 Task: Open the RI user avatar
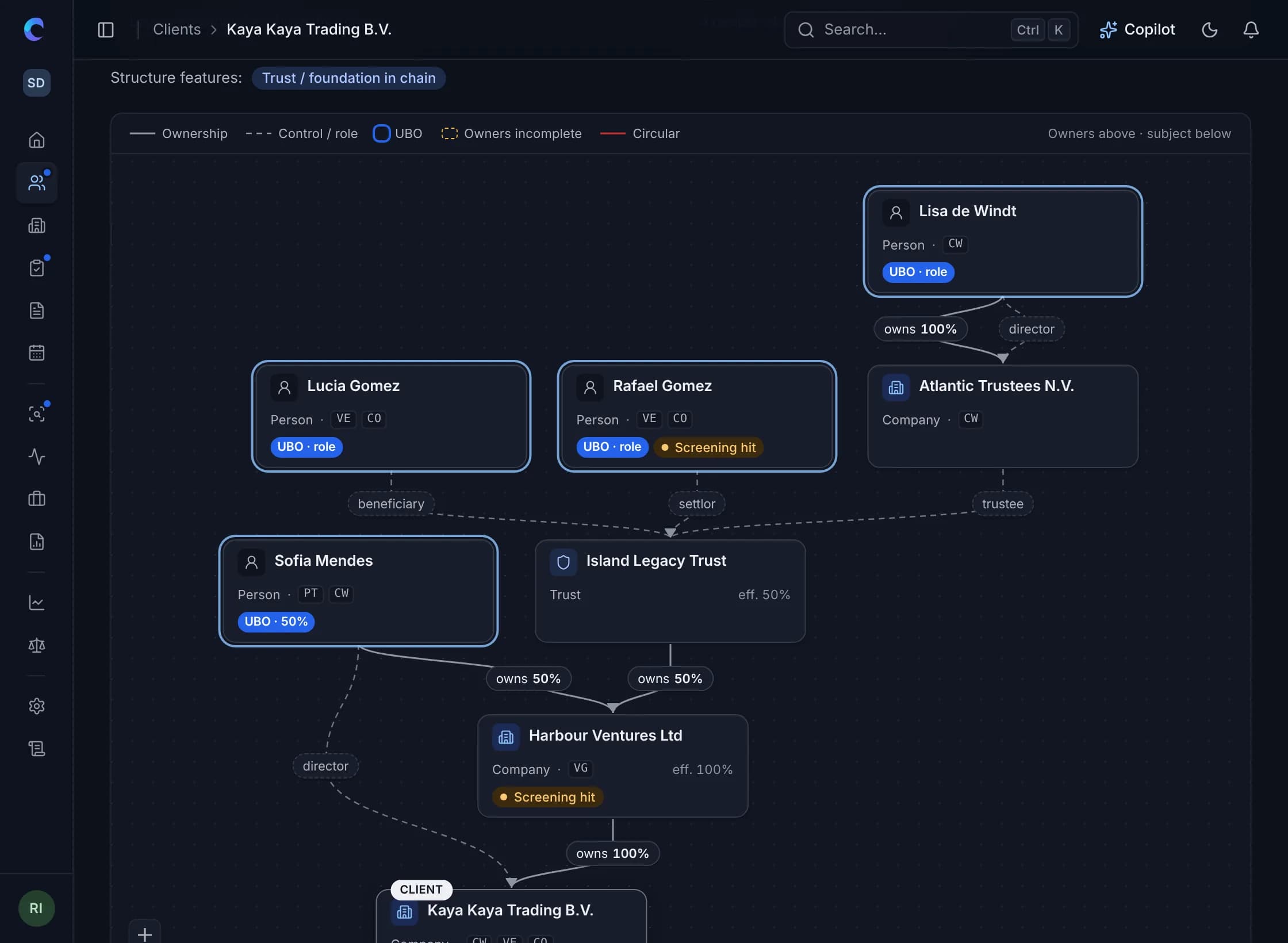pos(37,908)
